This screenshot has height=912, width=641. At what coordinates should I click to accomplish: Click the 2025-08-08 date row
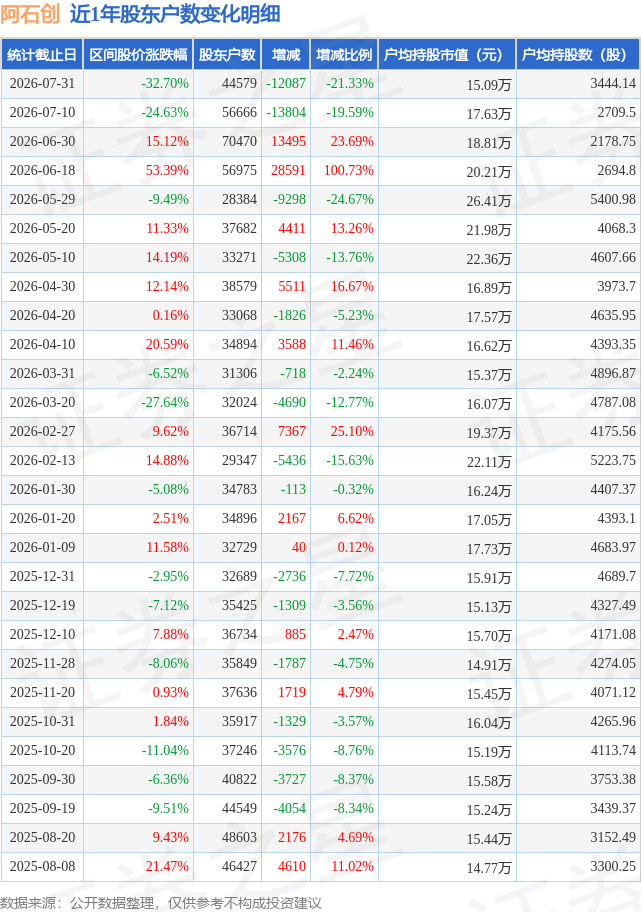(x=320, y=867)
